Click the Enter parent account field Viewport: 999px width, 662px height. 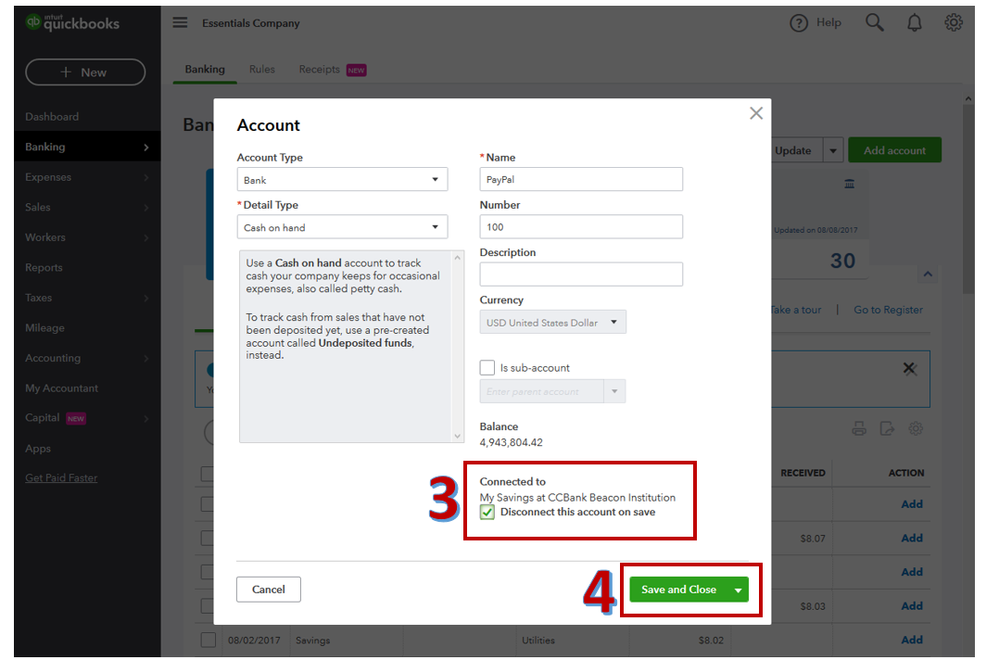[x=542, y=391]
